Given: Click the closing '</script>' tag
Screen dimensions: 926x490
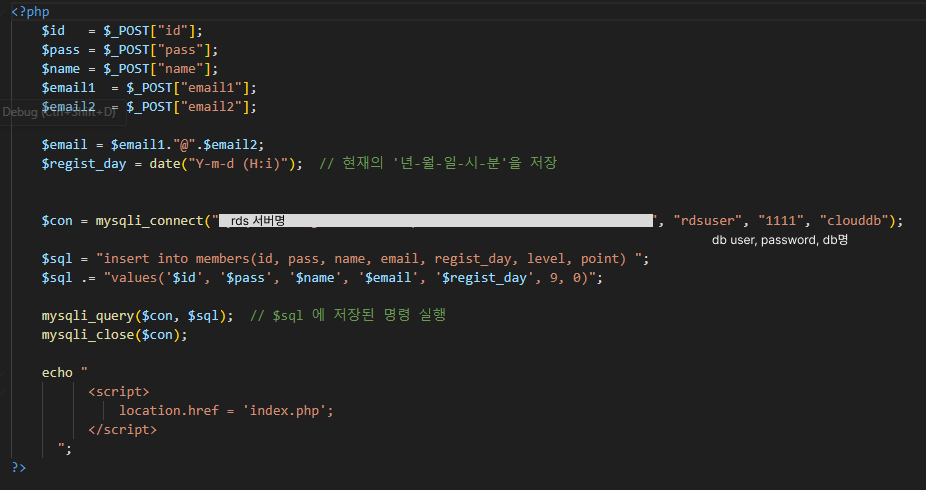Looking at the screenshot, I should pos(122,429).
